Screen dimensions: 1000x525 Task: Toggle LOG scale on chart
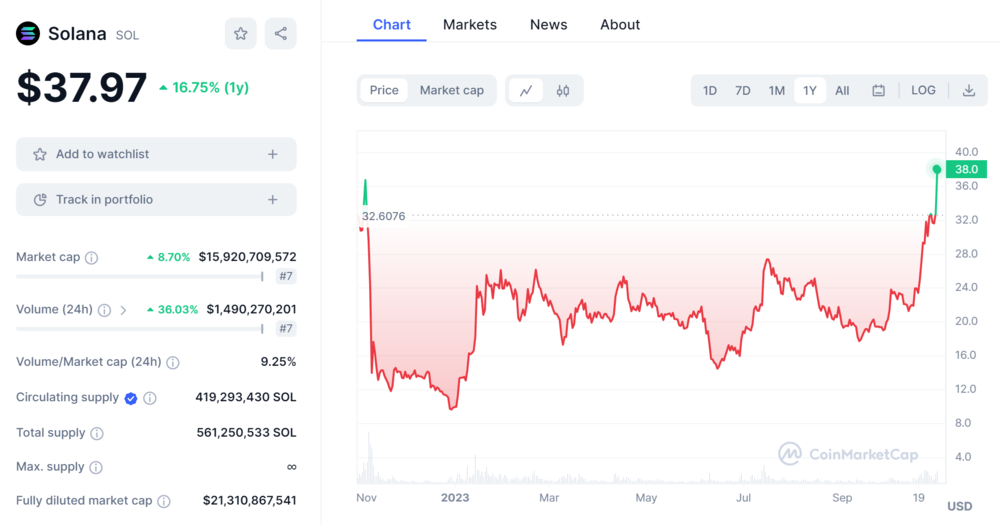pos(923,90)
